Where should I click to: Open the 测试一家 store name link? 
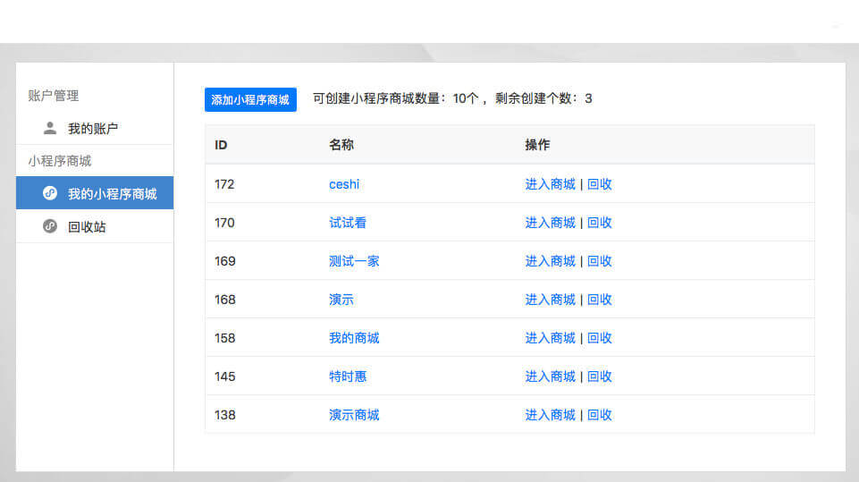(x=354, y=261)
